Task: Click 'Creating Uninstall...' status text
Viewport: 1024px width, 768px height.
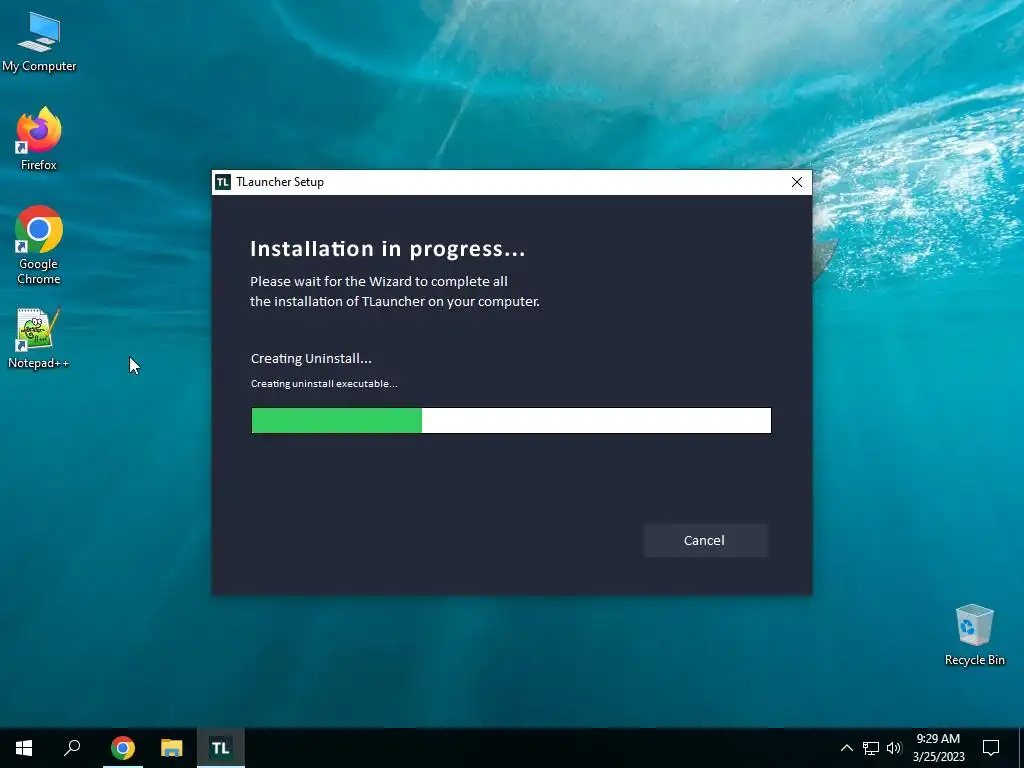Action: tap(311, 359)
